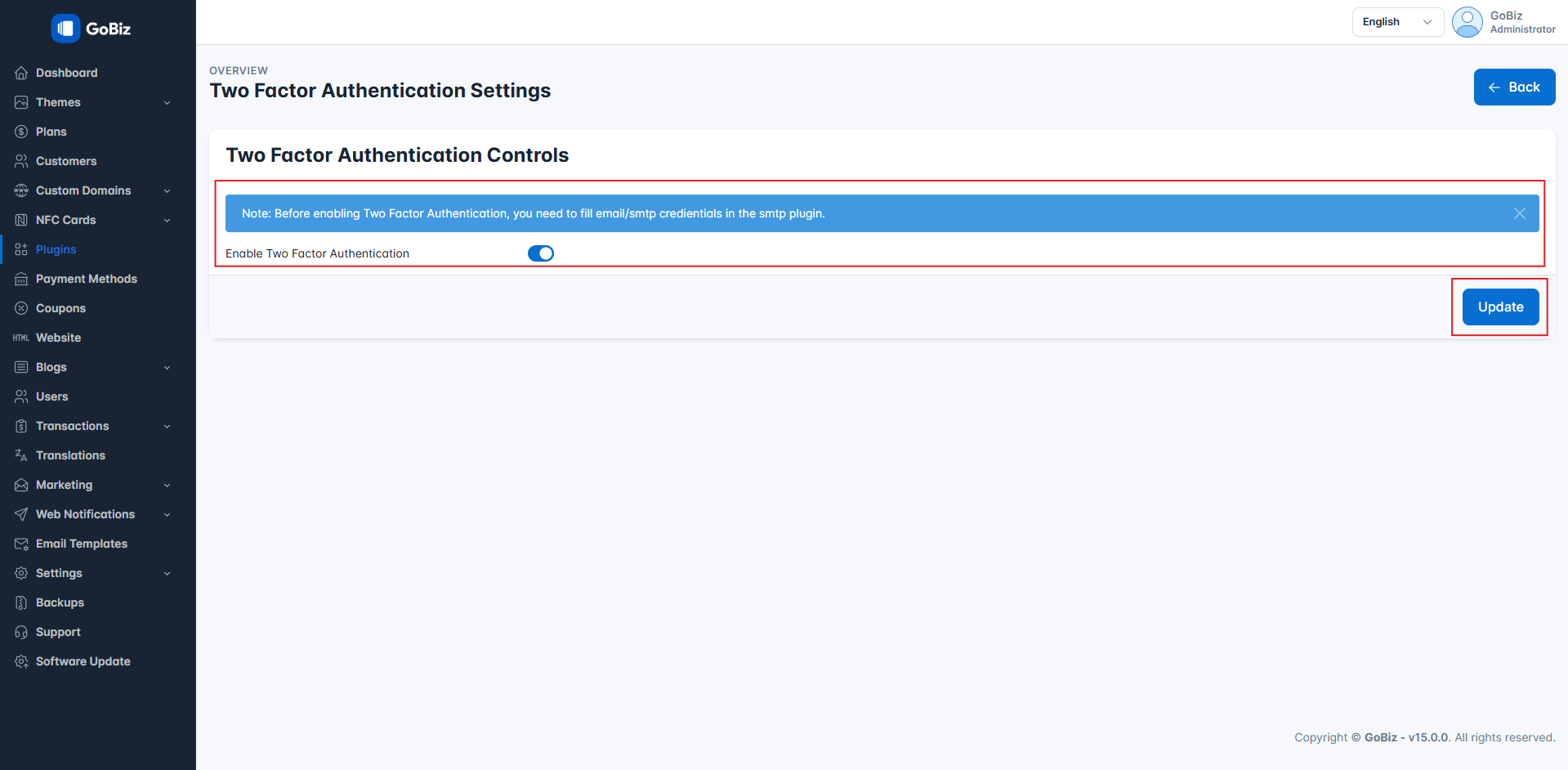
Task: Click the Back button
Action: click(x=1513, y=87)
